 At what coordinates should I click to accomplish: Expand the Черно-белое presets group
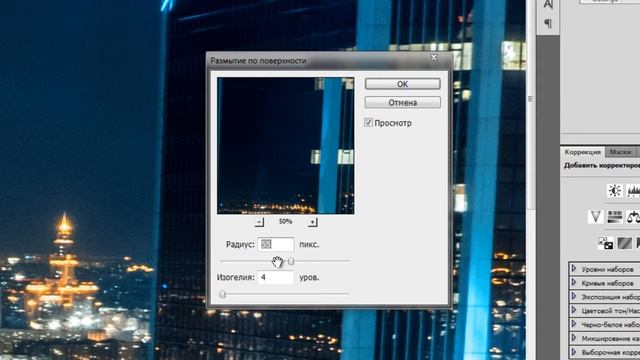click(574, 324)
